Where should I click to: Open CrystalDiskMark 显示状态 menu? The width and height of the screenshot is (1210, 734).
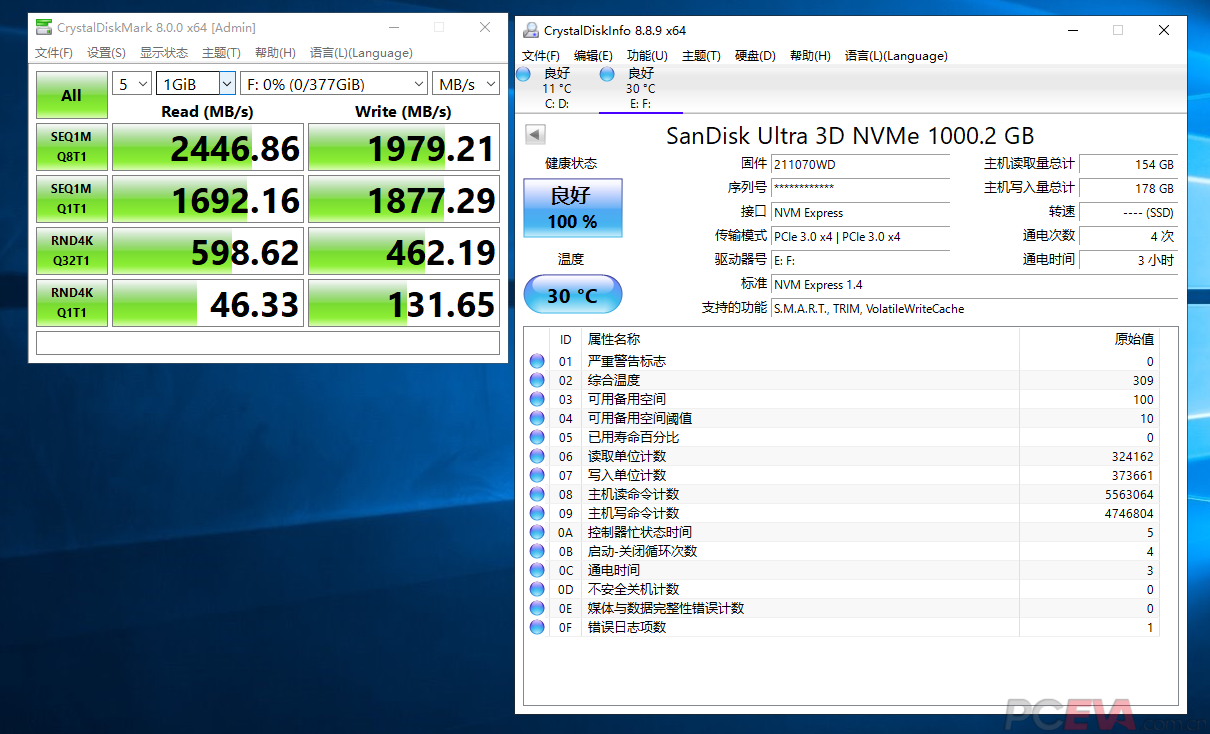(x=163, y=53)
